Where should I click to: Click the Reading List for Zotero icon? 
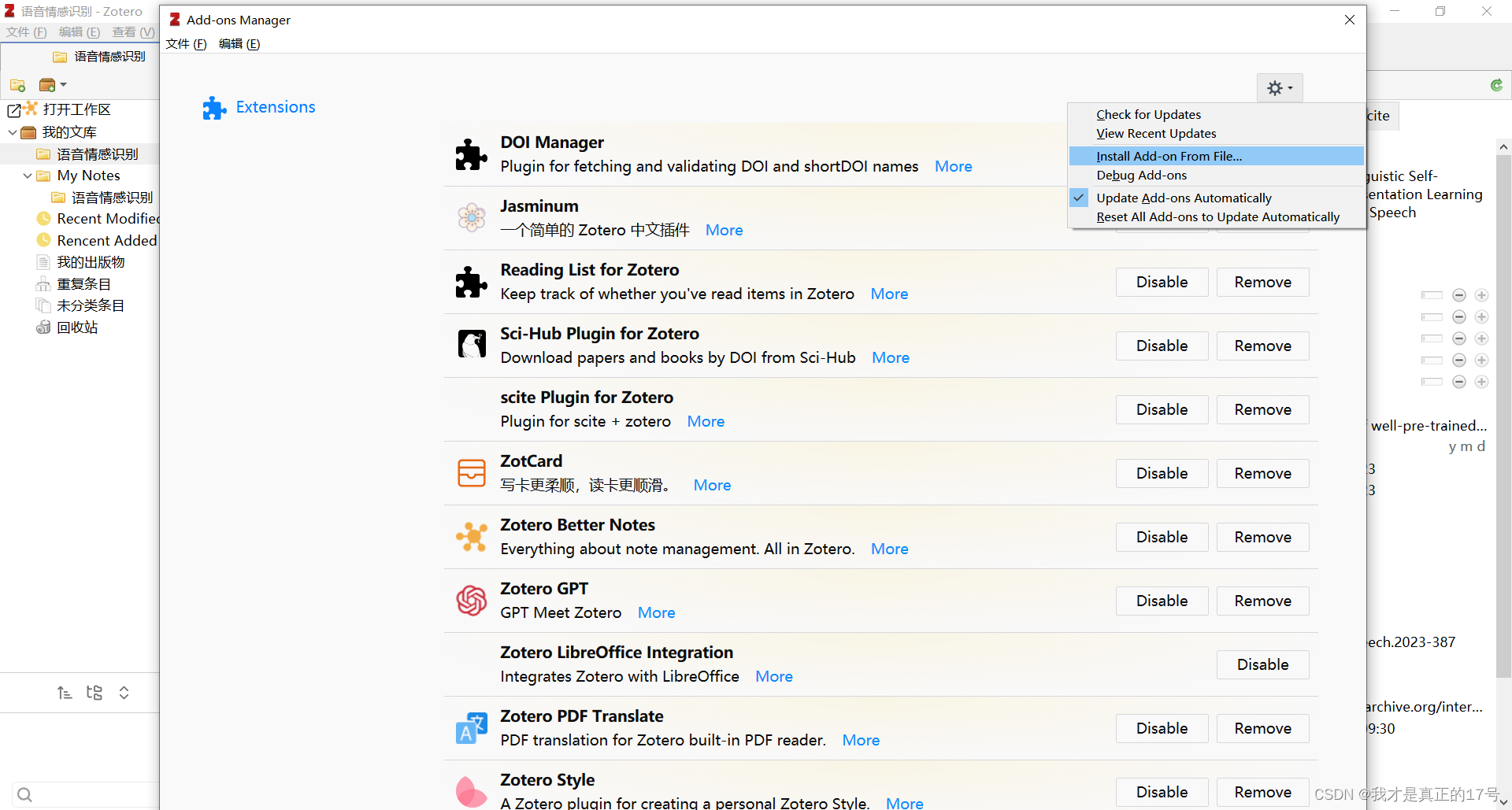[x=471, y=282]
